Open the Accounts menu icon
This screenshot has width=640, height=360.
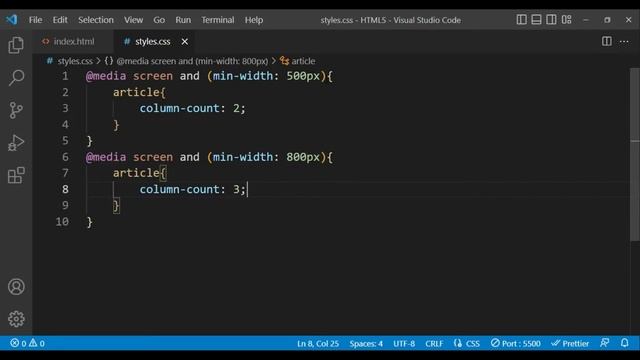(16, 287)
